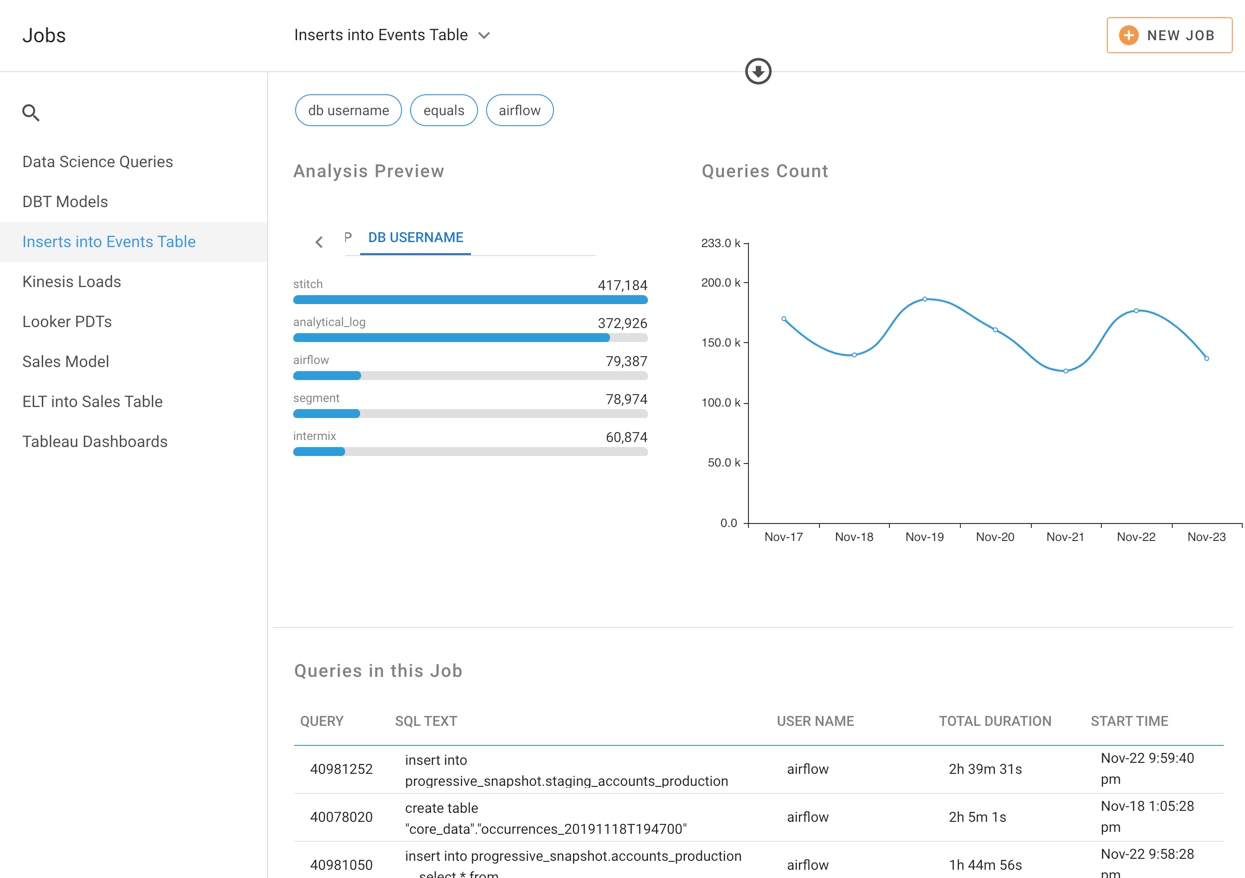Click the 'equals' filter operator chip
Image resolution: width=1245 pixels, height=878 pixels.
(443, 110)
